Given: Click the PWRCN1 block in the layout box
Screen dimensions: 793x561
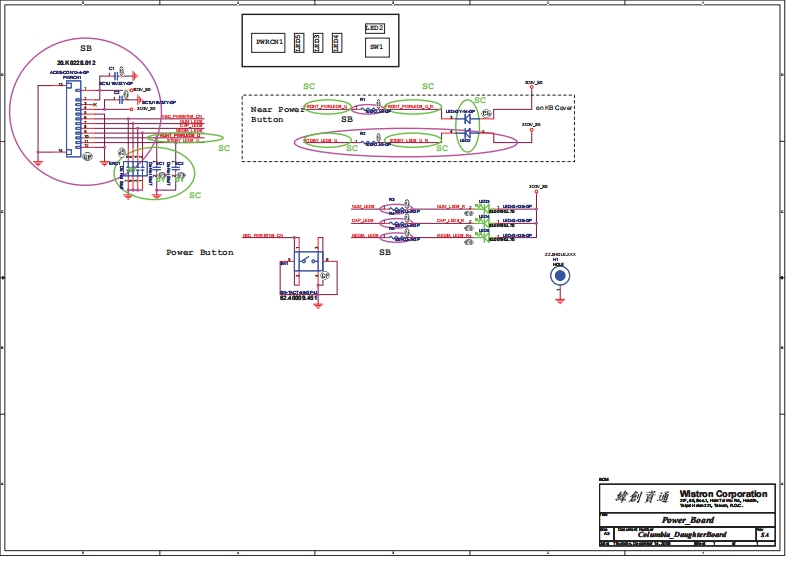Looking at the screenshot, I should point(269,42).
